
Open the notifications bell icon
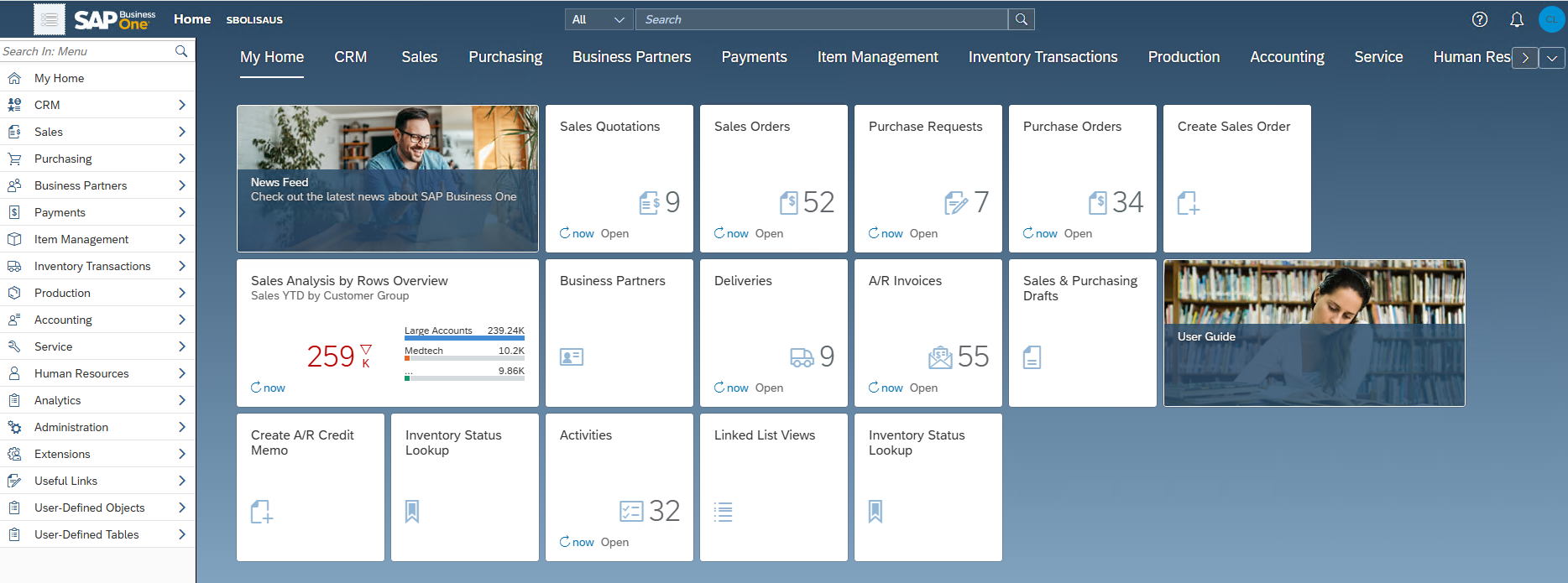[x=1517, y=19]
